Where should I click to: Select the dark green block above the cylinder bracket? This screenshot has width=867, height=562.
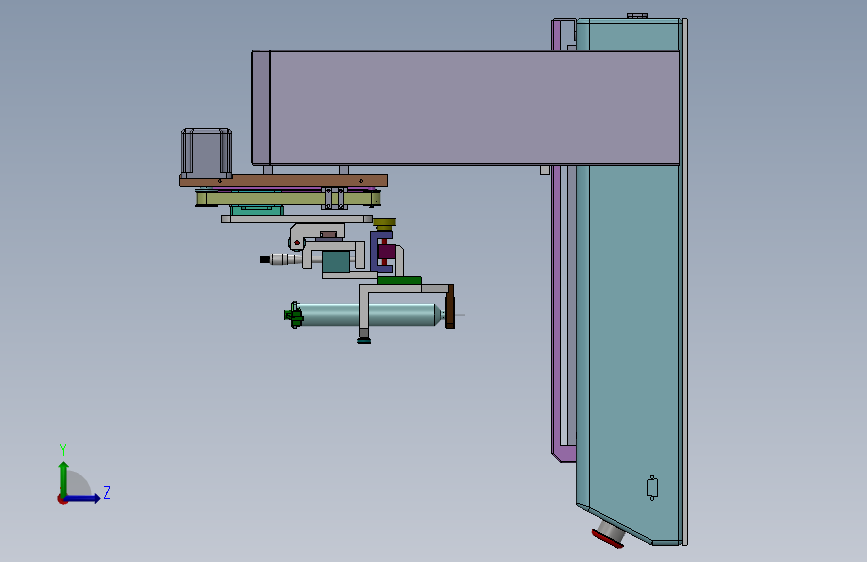[x=399, y=280]
